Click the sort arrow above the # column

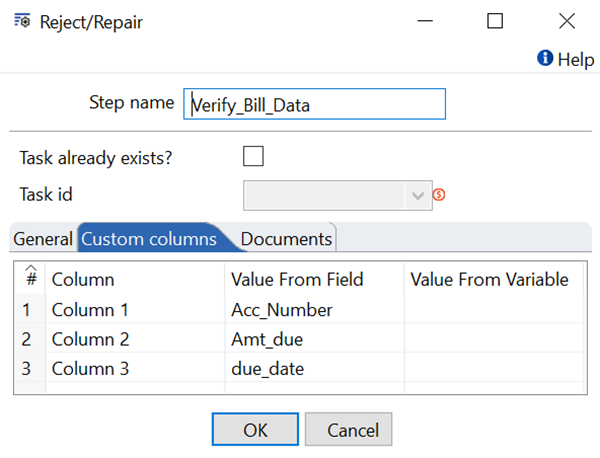31,267
